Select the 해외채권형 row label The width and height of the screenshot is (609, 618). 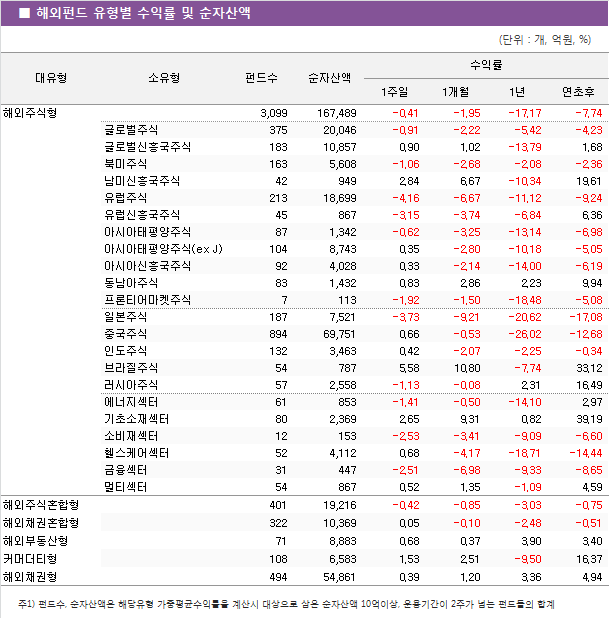point(30,577)
